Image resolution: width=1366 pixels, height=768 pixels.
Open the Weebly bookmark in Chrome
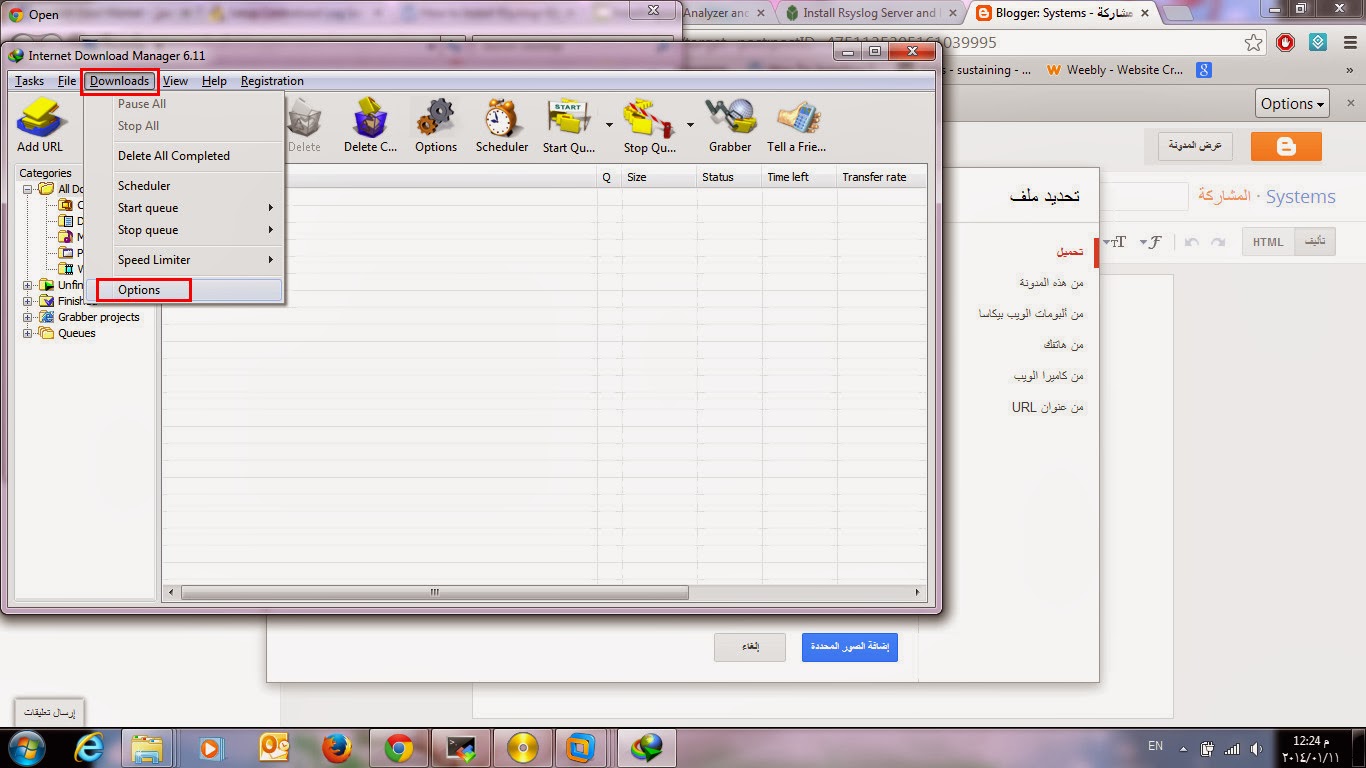click(1115, 70)
